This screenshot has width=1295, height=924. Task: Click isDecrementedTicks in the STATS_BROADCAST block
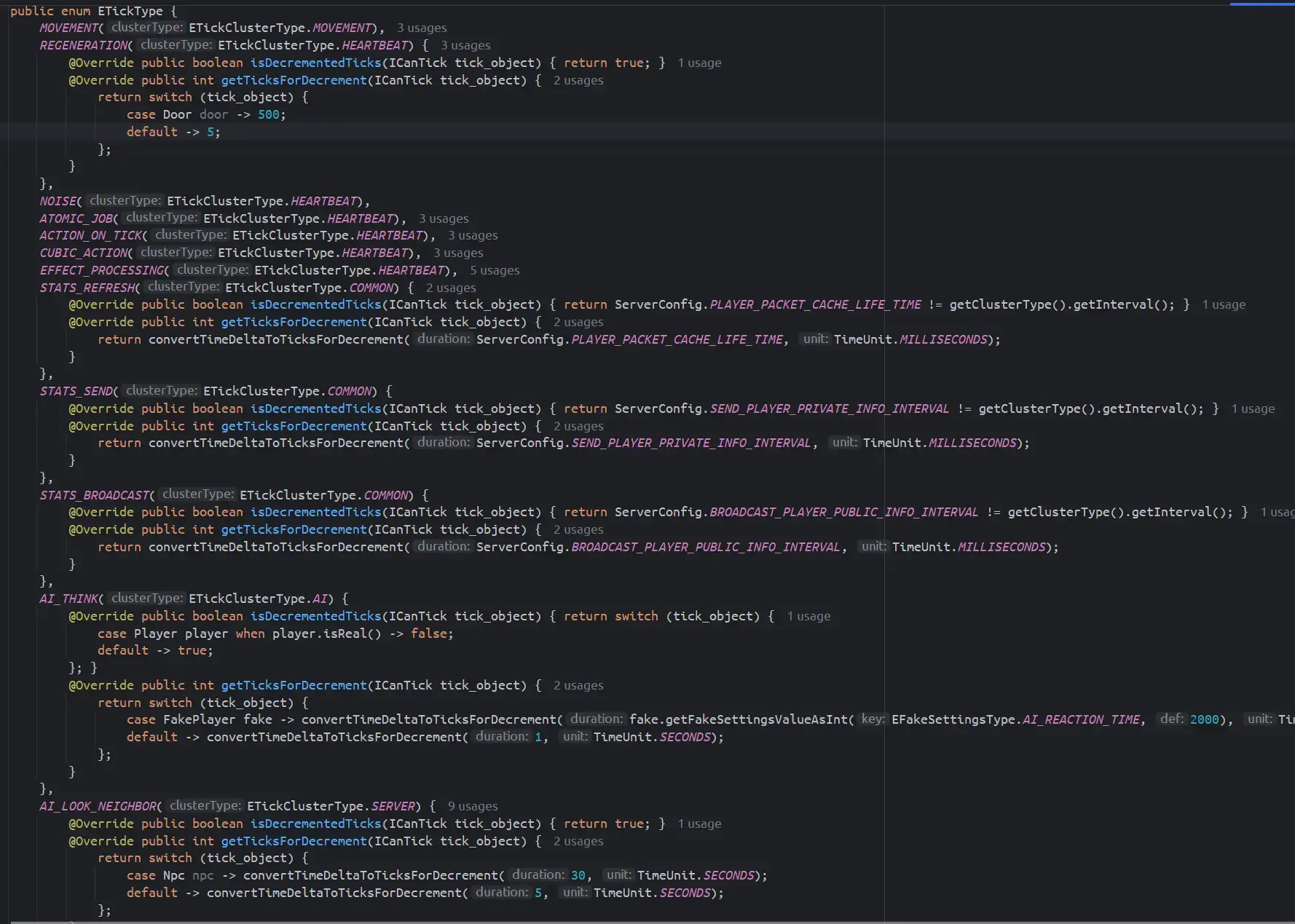coord(315,512)
